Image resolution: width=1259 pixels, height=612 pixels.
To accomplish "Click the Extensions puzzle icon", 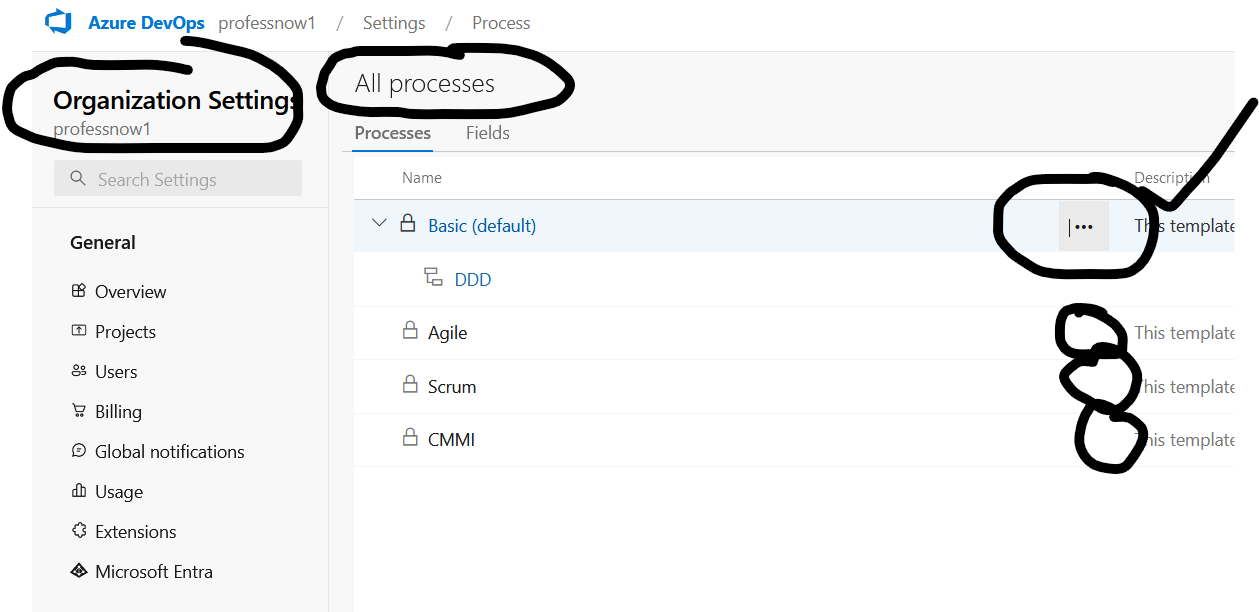I will pyautogui.click(x=79, y=531).
